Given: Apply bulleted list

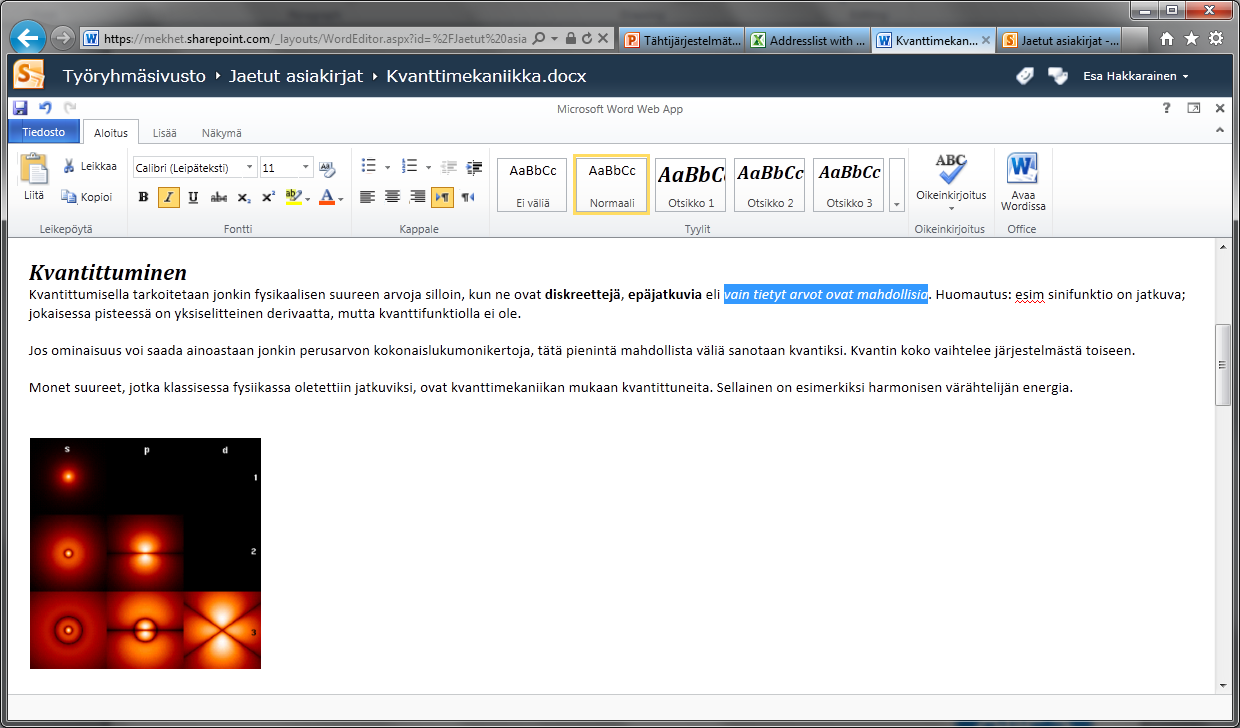Looking at the screenshot, I should pos(369,166).
